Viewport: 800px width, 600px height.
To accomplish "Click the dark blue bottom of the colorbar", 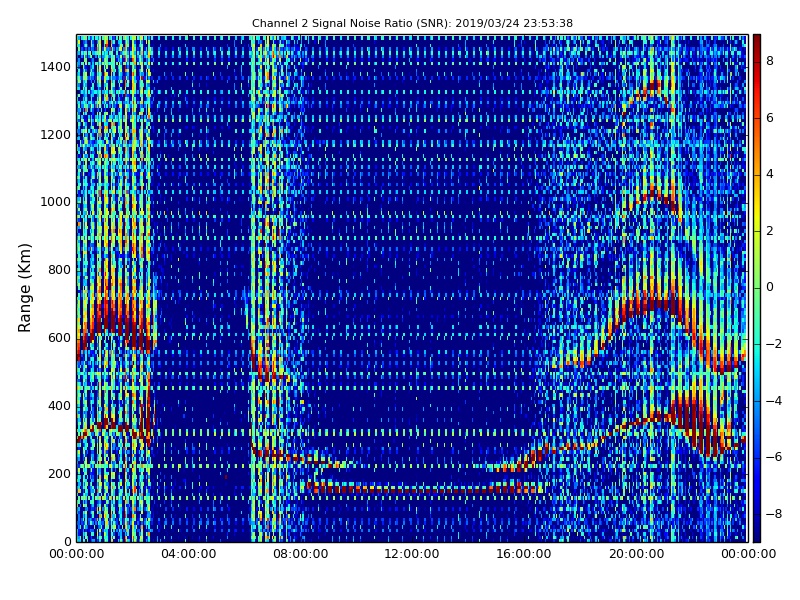I will pyautogui.click(x=757, y=535).
